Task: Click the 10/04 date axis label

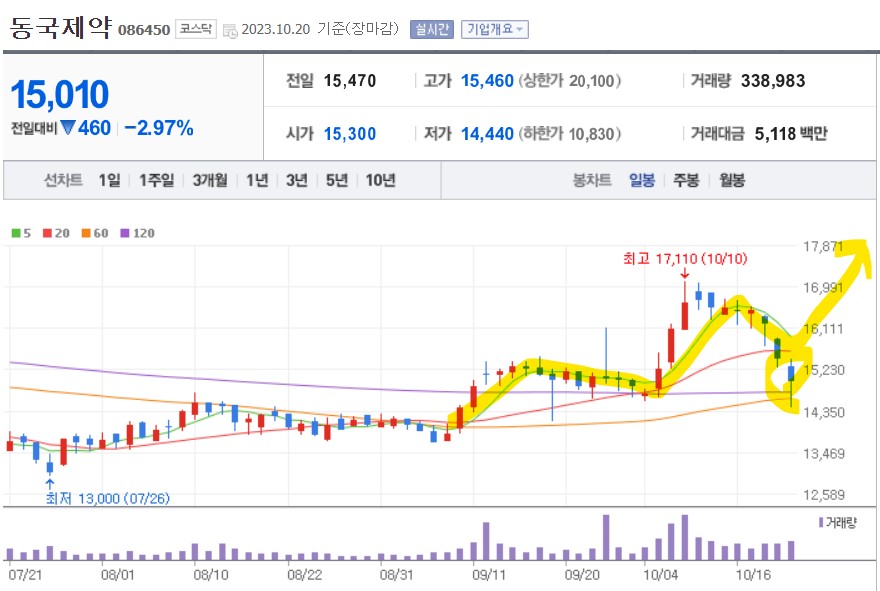Action: click(661, 575)
